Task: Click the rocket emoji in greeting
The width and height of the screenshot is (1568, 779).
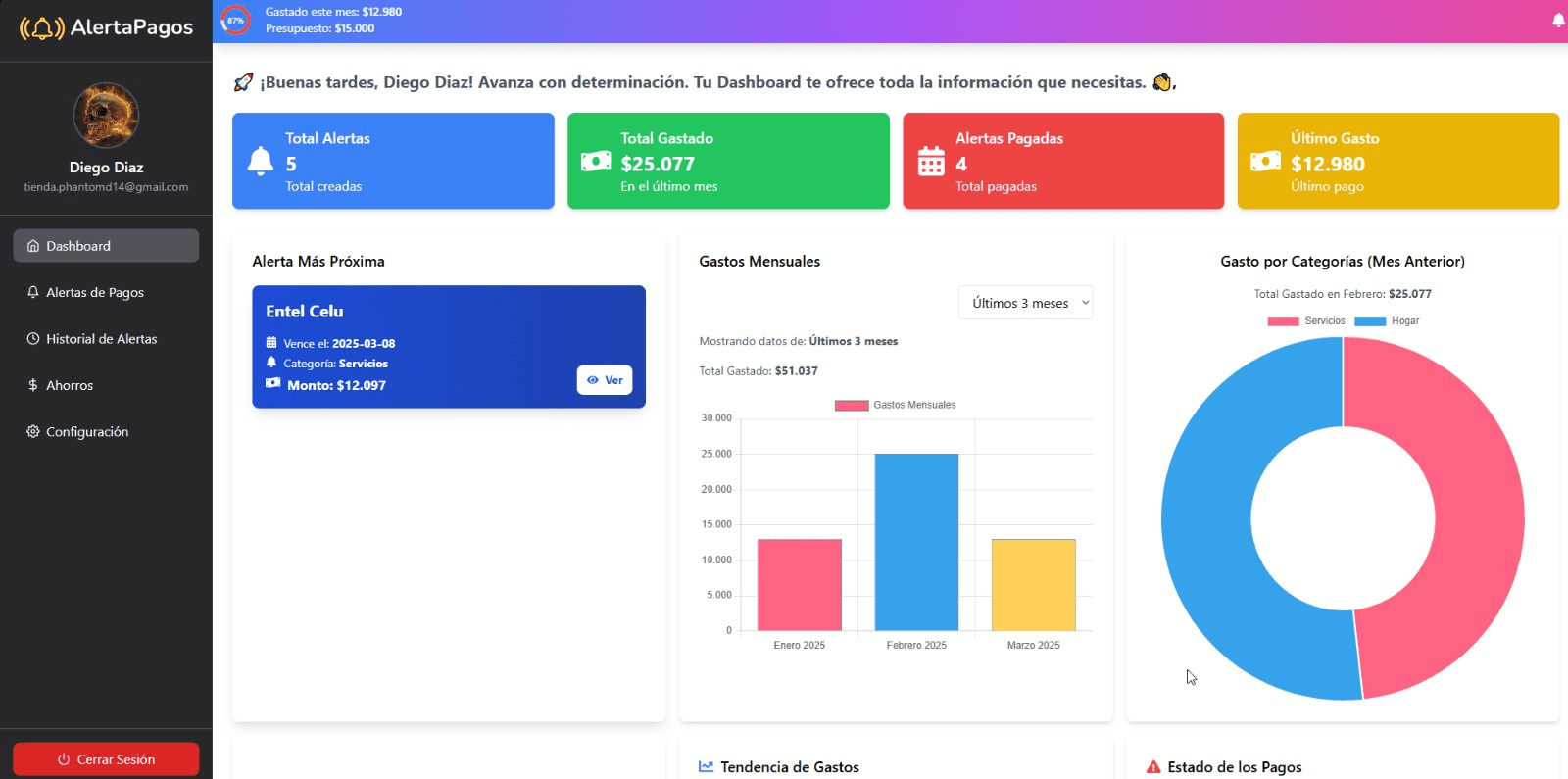Action: point(243,82)
